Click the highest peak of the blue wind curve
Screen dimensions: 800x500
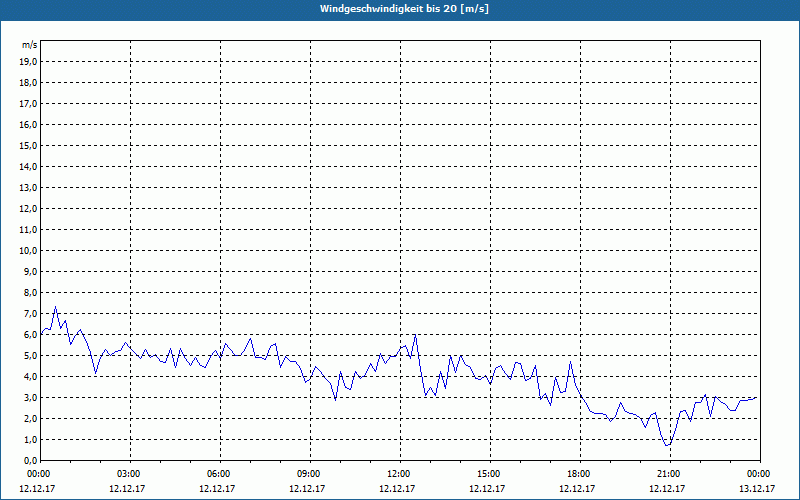[56, 307]
